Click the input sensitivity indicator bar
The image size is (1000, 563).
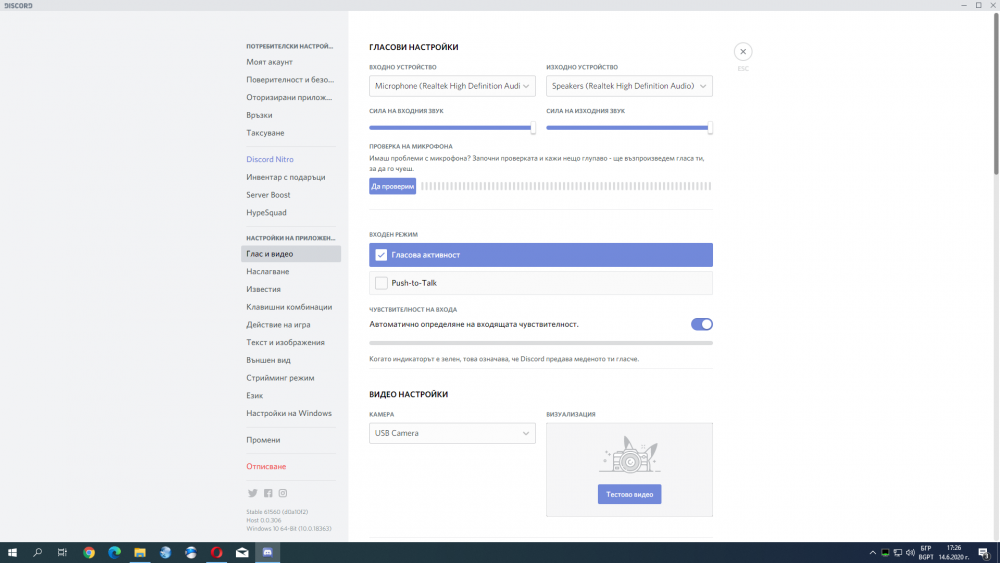541,343
